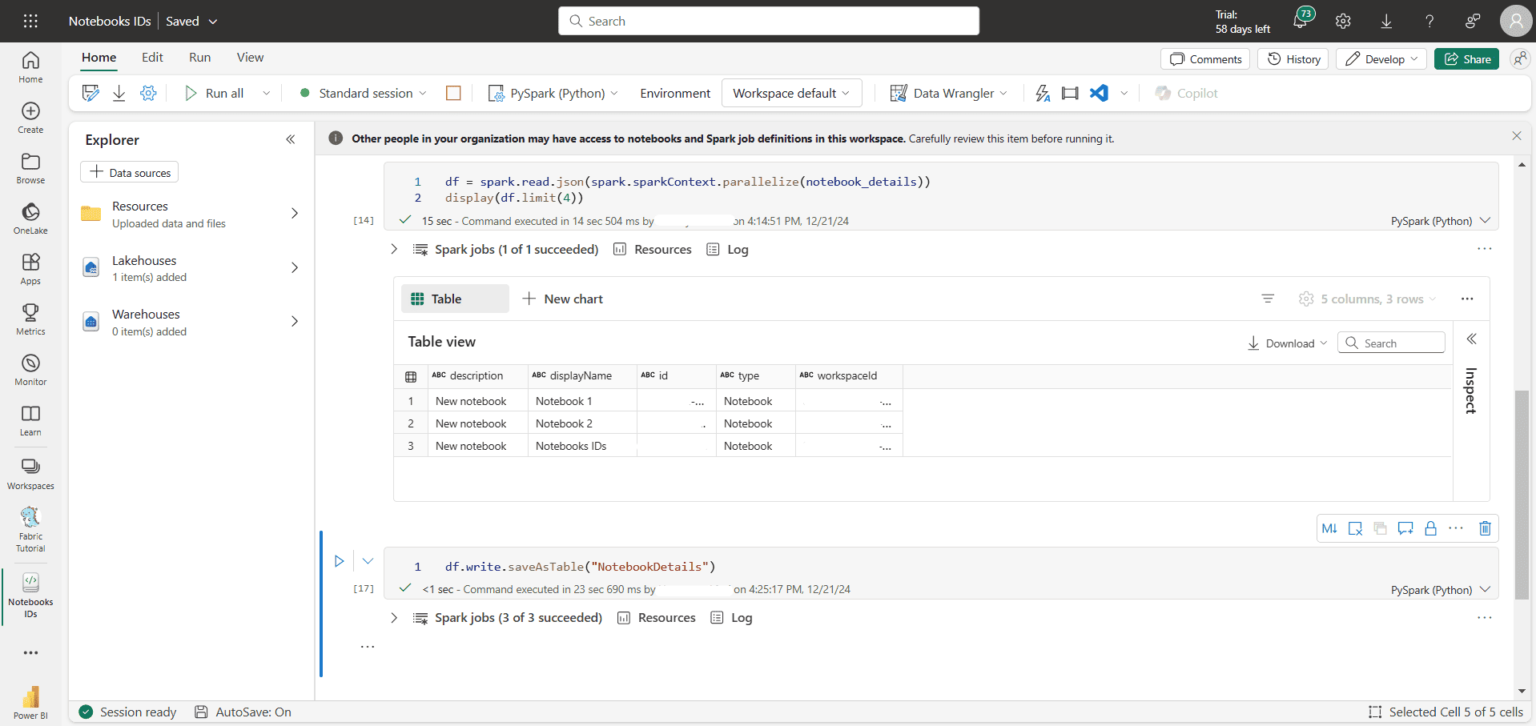The height and width of the screenshot is (726, 1536).
Task: Dismiss the organization access warning banner
Action: (1517, 136)
